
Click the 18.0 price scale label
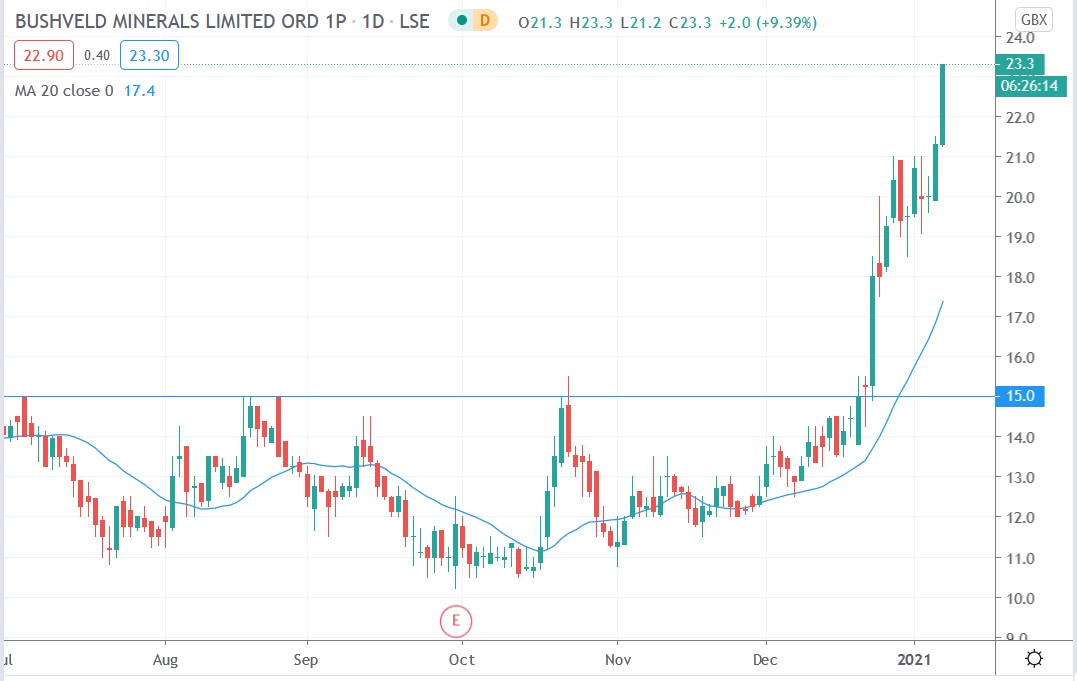point(1020,278)
